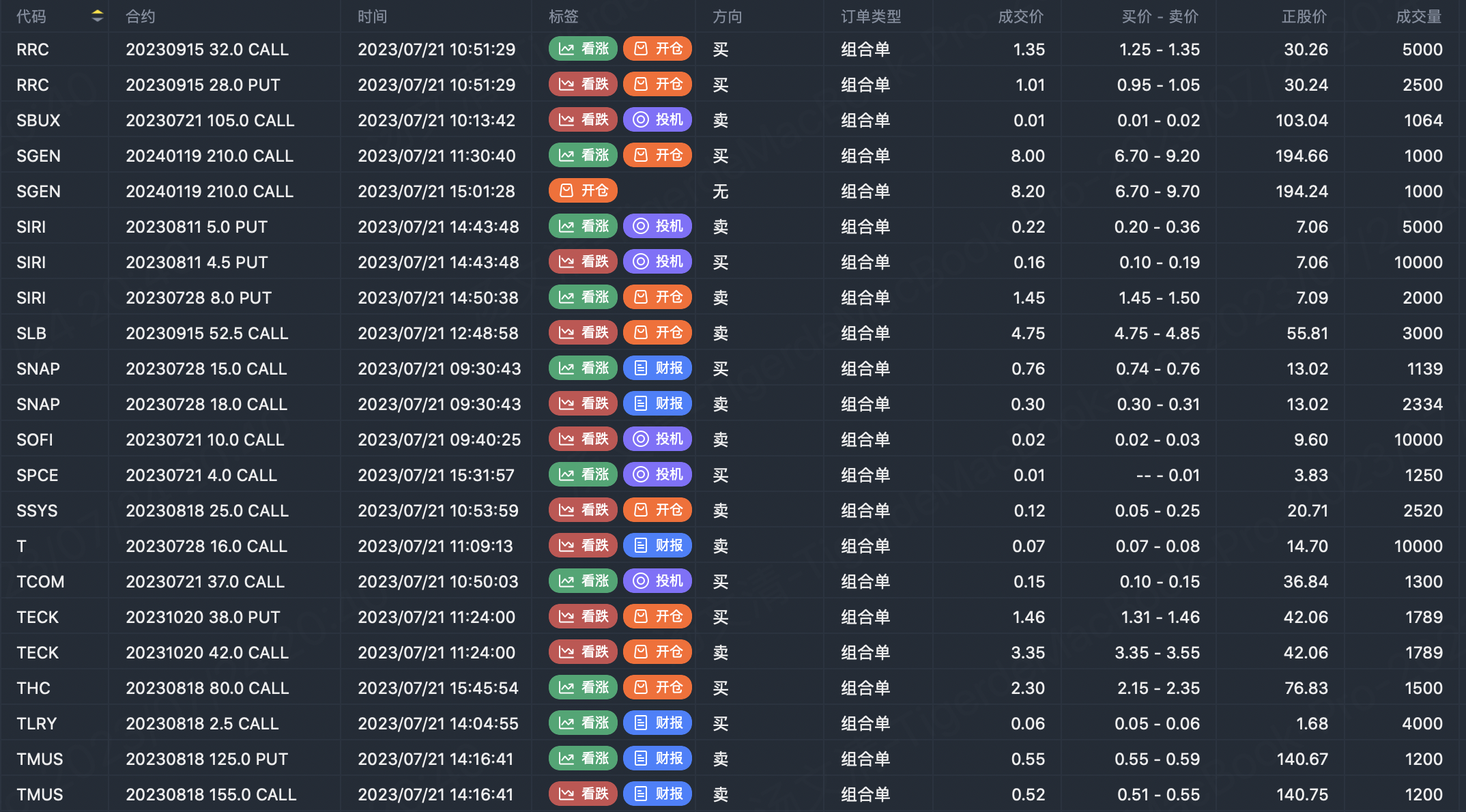Click 投机 tag on SBUX 105.0 CALL row
Screen dimensions: 1466x812
click(658, 120)
